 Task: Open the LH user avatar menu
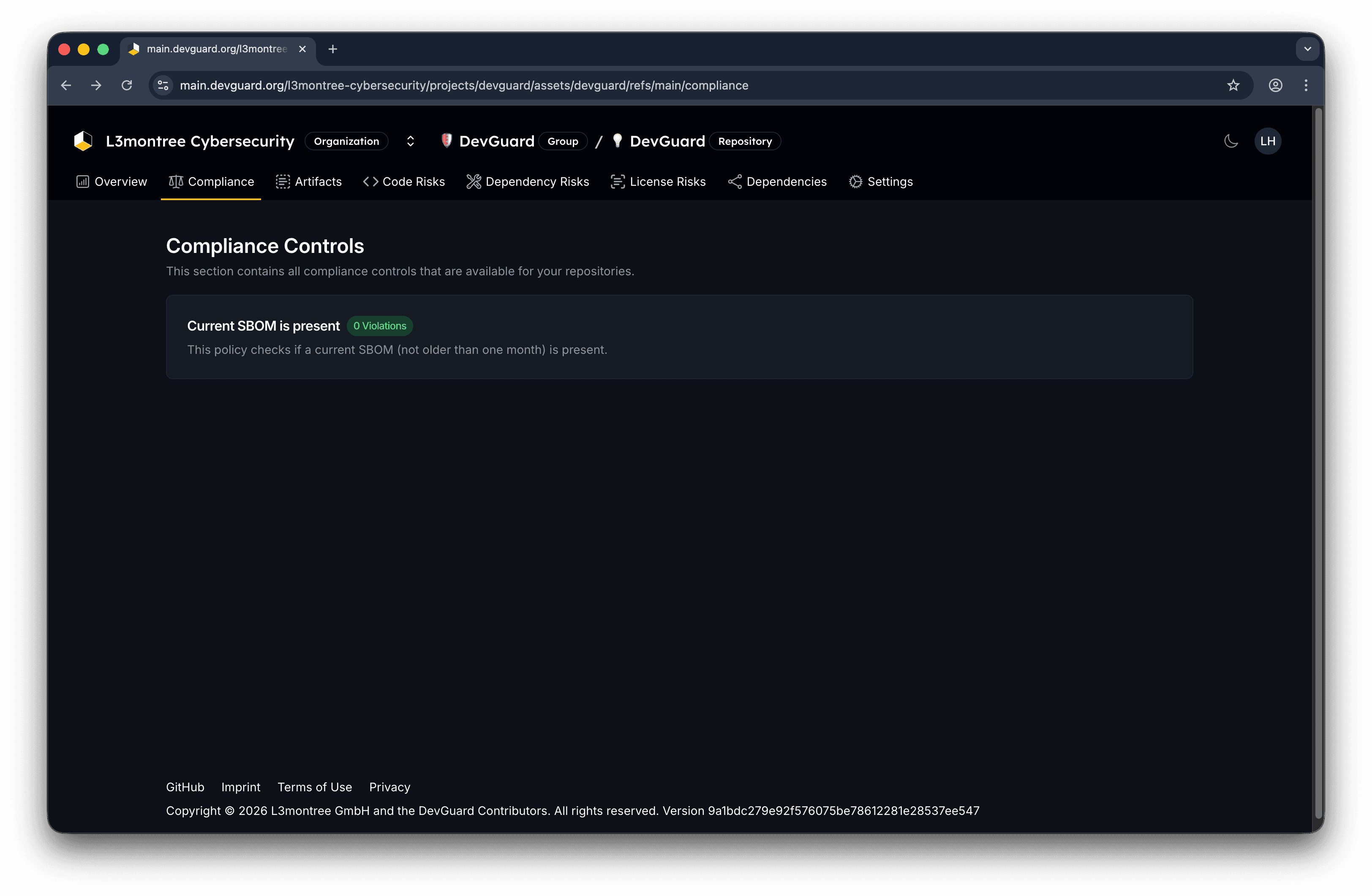[x=1267, y=141]
